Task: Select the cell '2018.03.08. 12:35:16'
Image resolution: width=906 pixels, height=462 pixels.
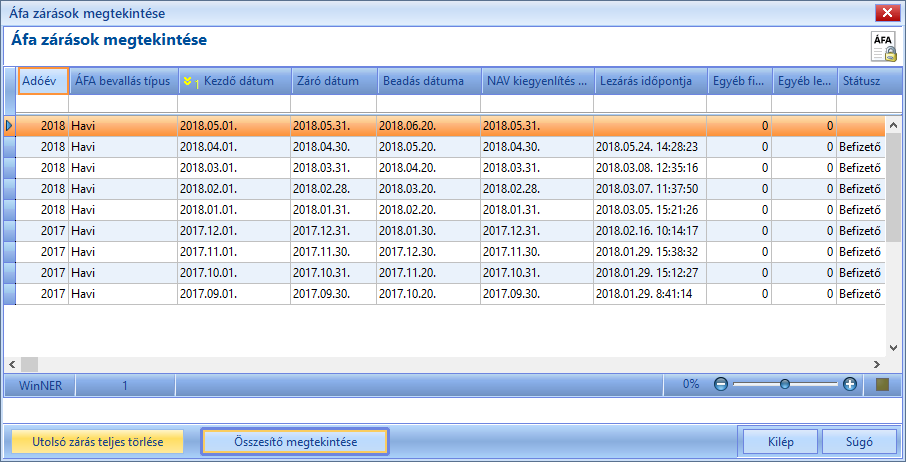Action: coord(650,168)
